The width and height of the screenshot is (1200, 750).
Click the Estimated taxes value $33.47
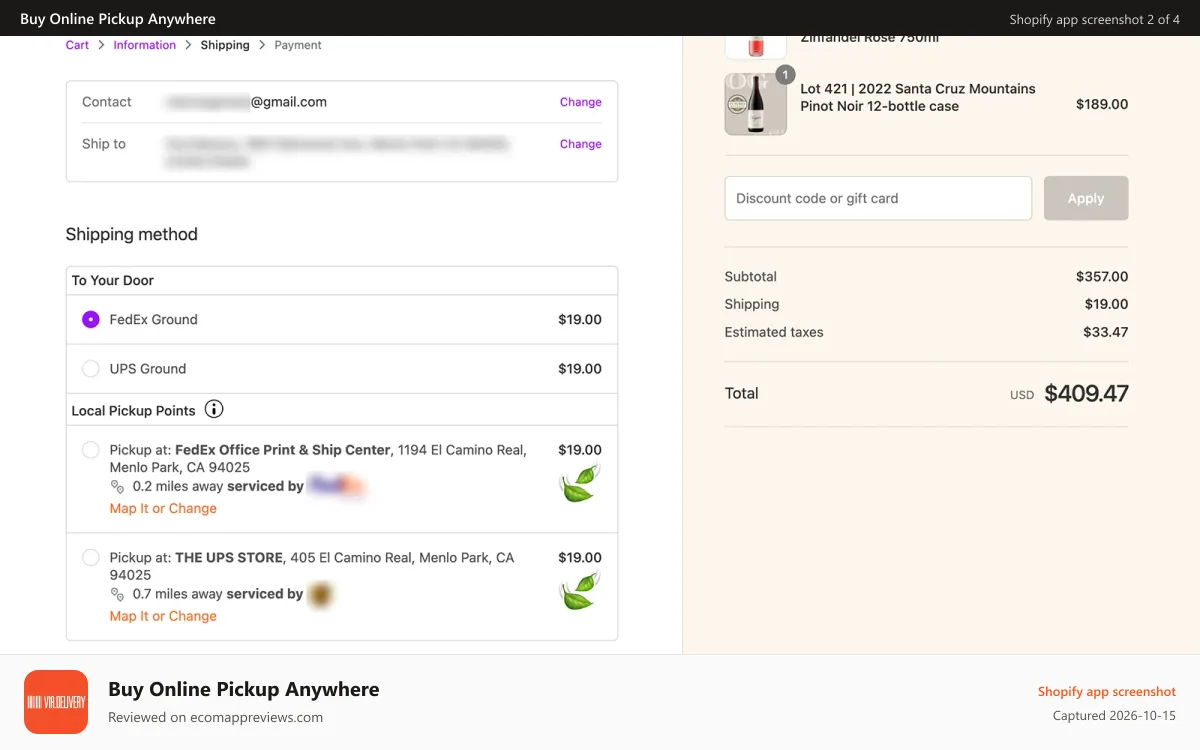tap(1106, 333)
